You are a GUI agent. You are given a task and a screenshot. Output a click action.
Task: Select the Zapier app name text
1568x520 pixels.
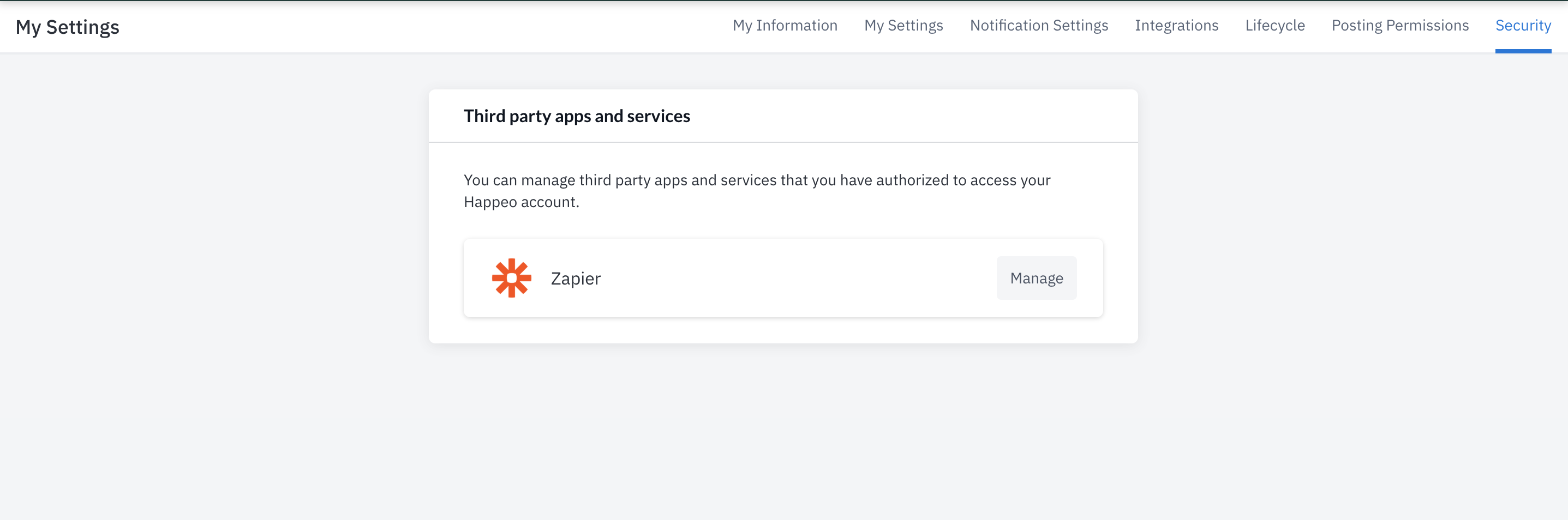click(x=575, y=279)
